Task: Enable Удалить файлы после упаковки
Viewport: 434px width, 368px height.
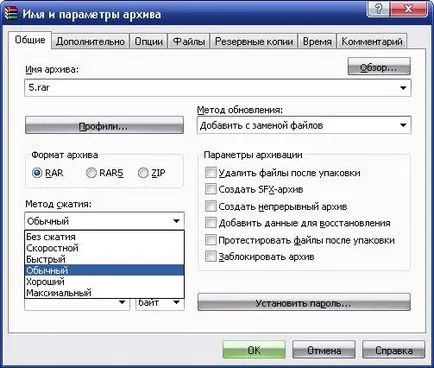Action: [x=211, y=173]
